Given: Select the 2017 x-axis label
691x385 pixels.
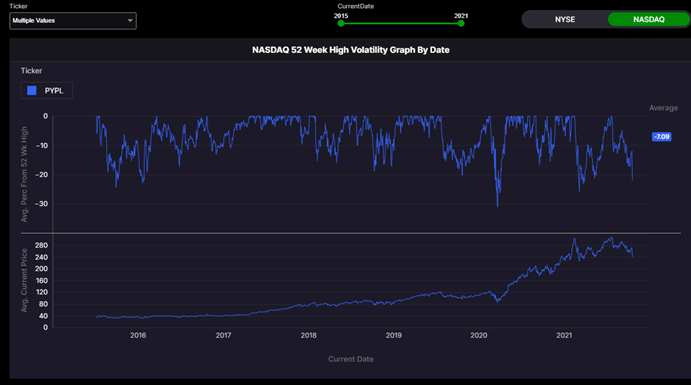Looking at the screenshot, I should point(223,335).
